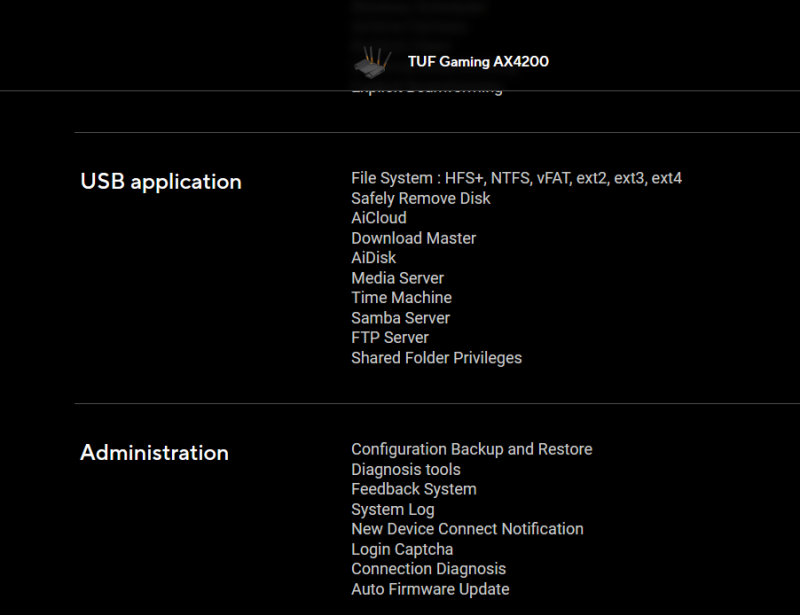800x615 pixels.
Task: Select the AiDisk feature text
Action: tap(373, 258)
